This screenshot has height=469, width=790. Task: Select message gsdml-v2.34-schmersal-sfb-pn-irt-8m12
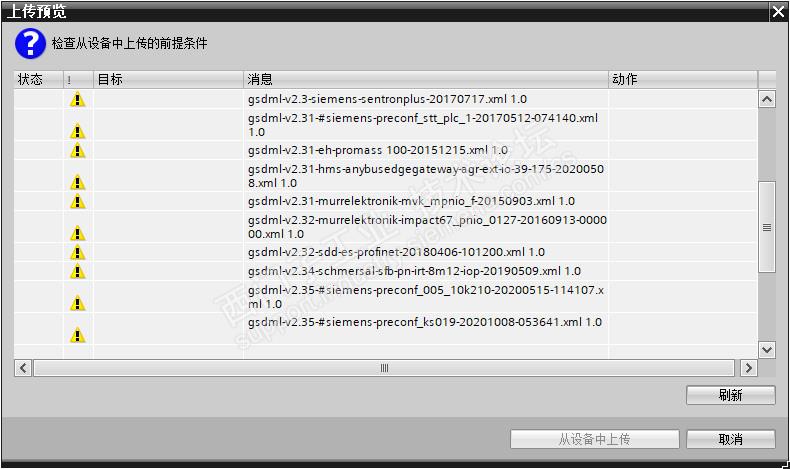click(x=414, y=271)
